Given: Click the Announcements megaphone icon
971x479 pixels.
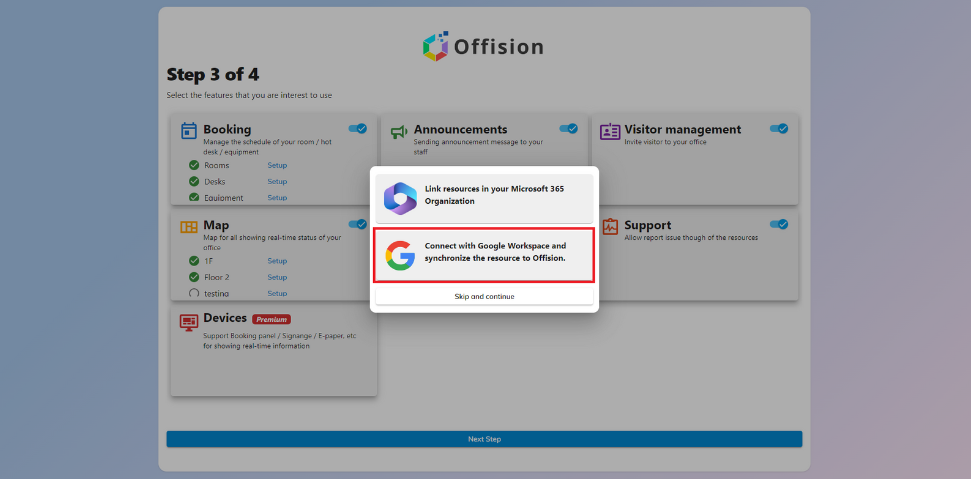Looking at the screenshot, I should coord(399,131).
